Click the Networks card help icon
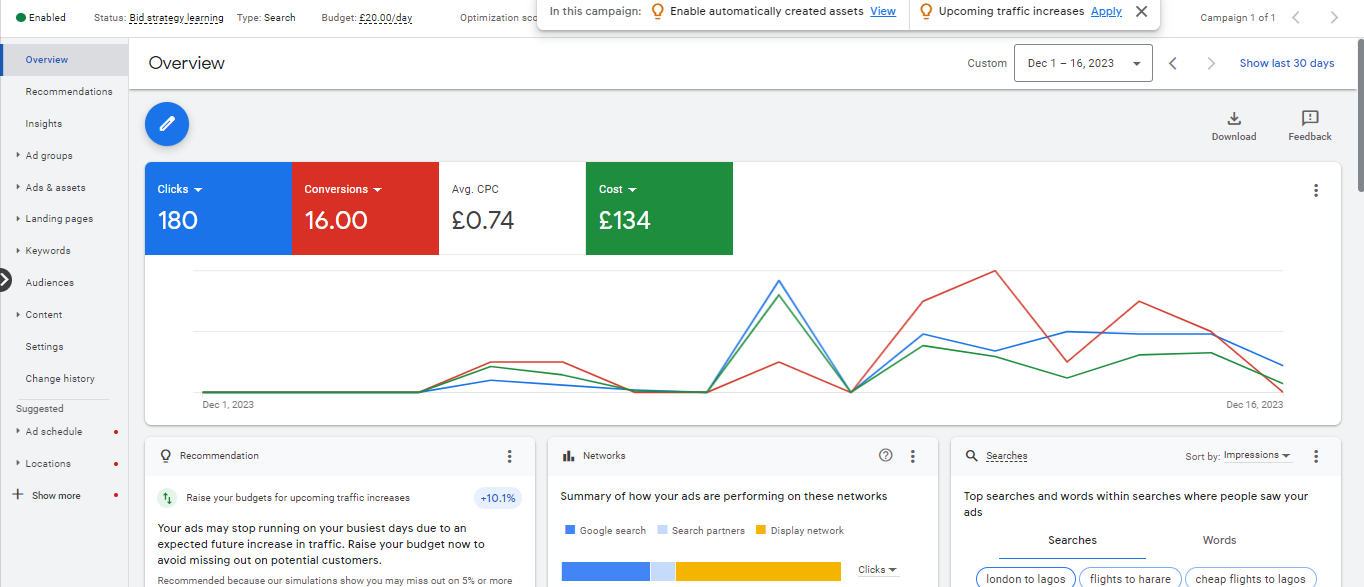This screenshot has width=1364, height=587. pyautogui.click(x=885, y=456)
